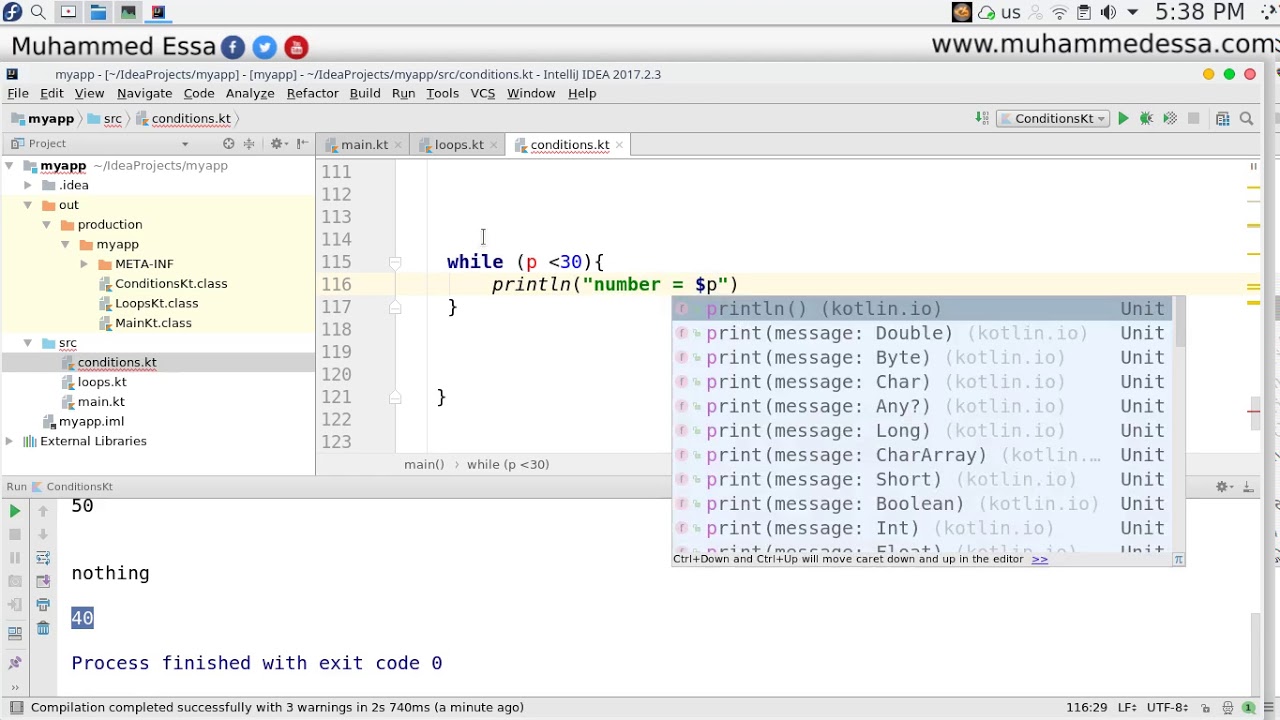Open the Project view selector dropdown
The width and height of the screenshot is (1280, 720).
pos(184,143)
